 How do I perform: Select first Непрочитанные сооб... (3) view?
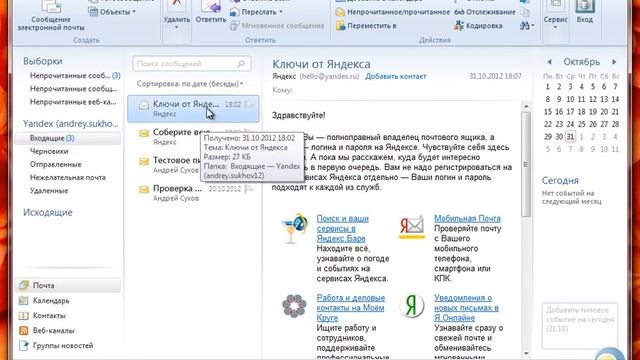[75, 76]
